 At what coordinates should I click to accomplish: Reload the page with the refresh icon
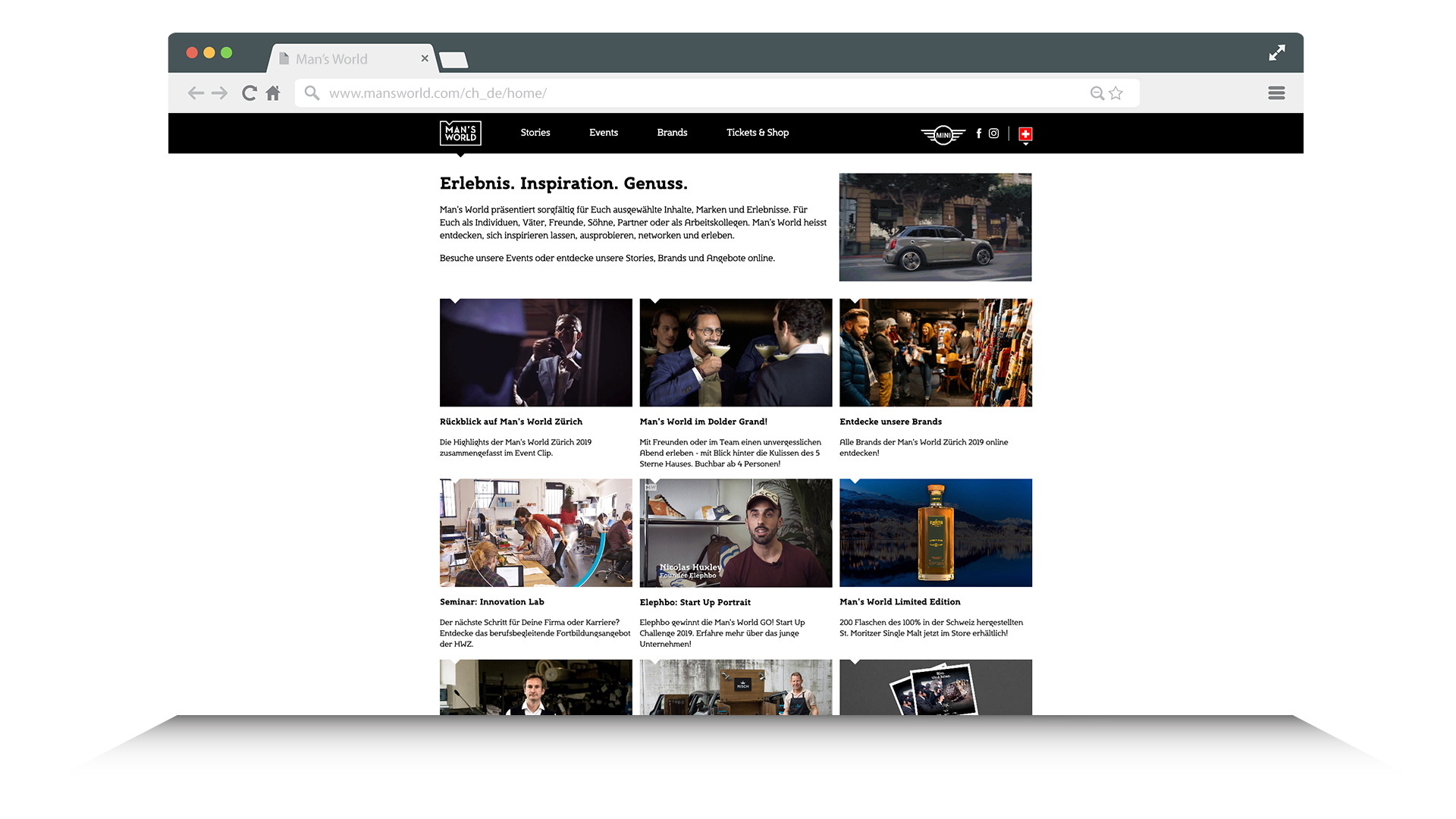pos(249,93)
